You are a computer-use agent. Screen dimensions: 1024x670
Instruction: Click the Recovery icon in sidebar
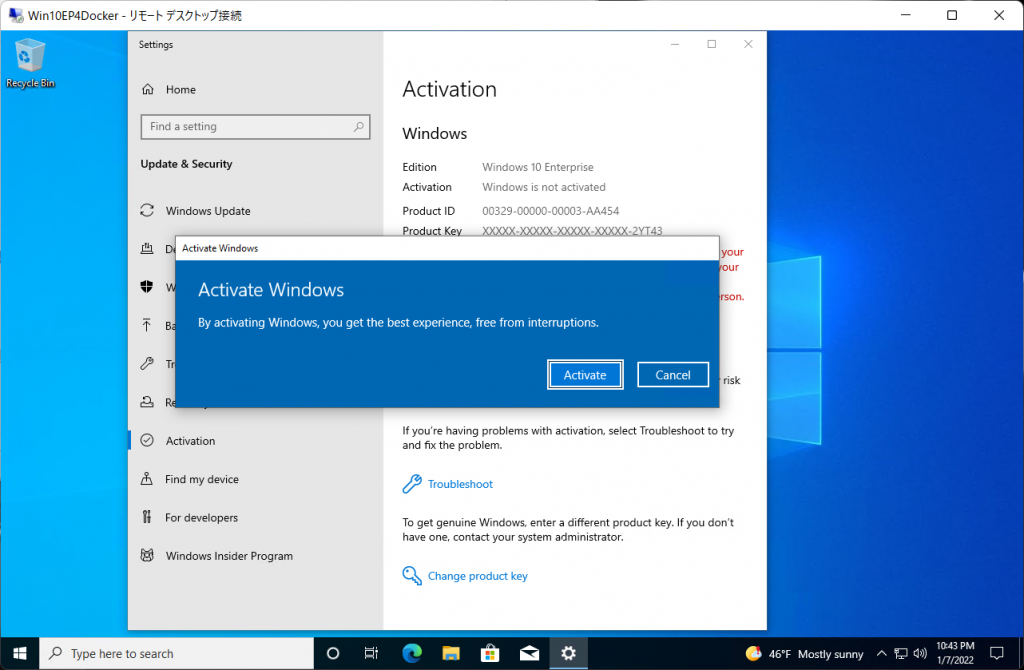coord(147,402)
